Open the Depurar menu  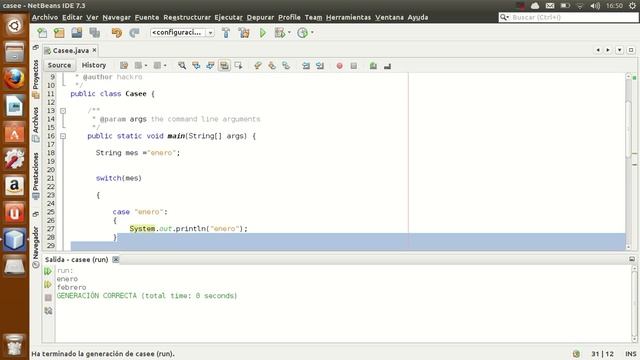coord(260,17)
